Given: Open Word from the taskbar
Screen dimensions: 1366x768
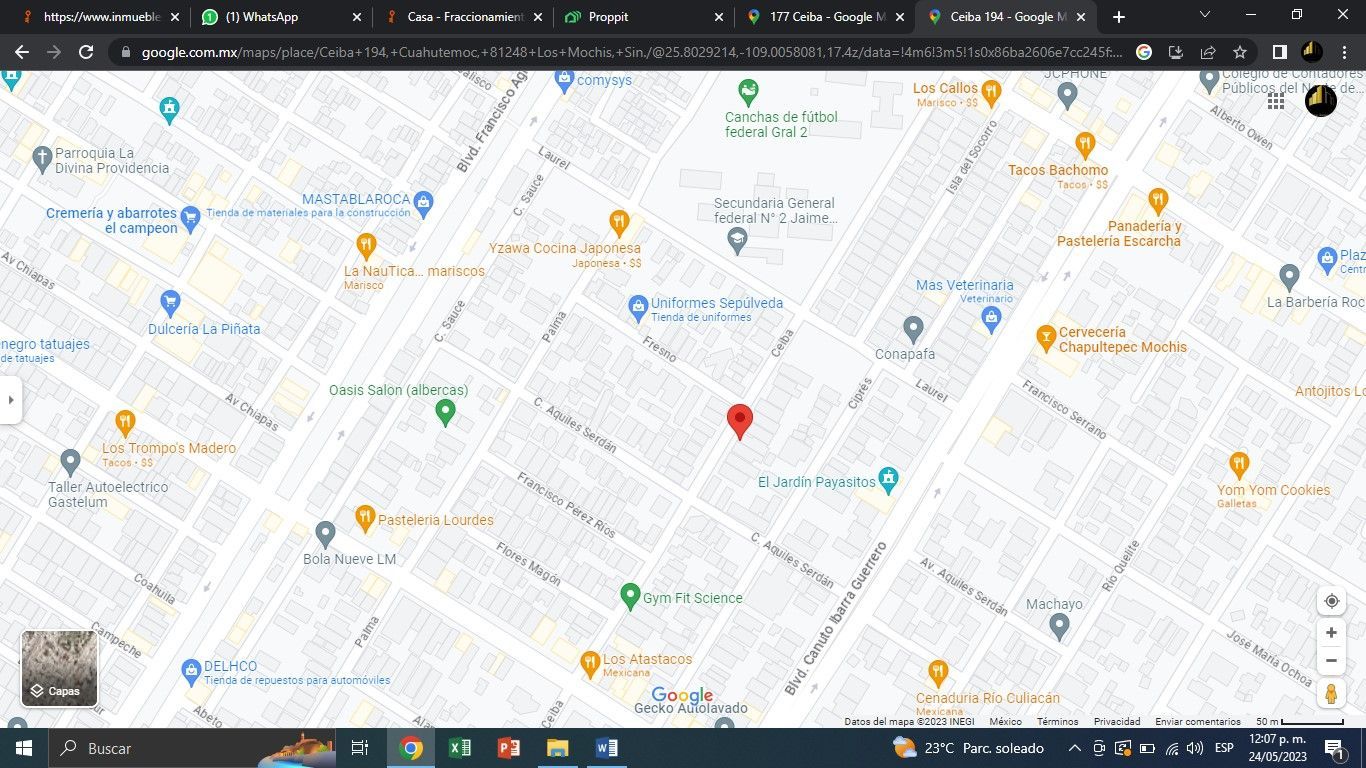Looking at the screenshot, I should [x=607, y=748].
